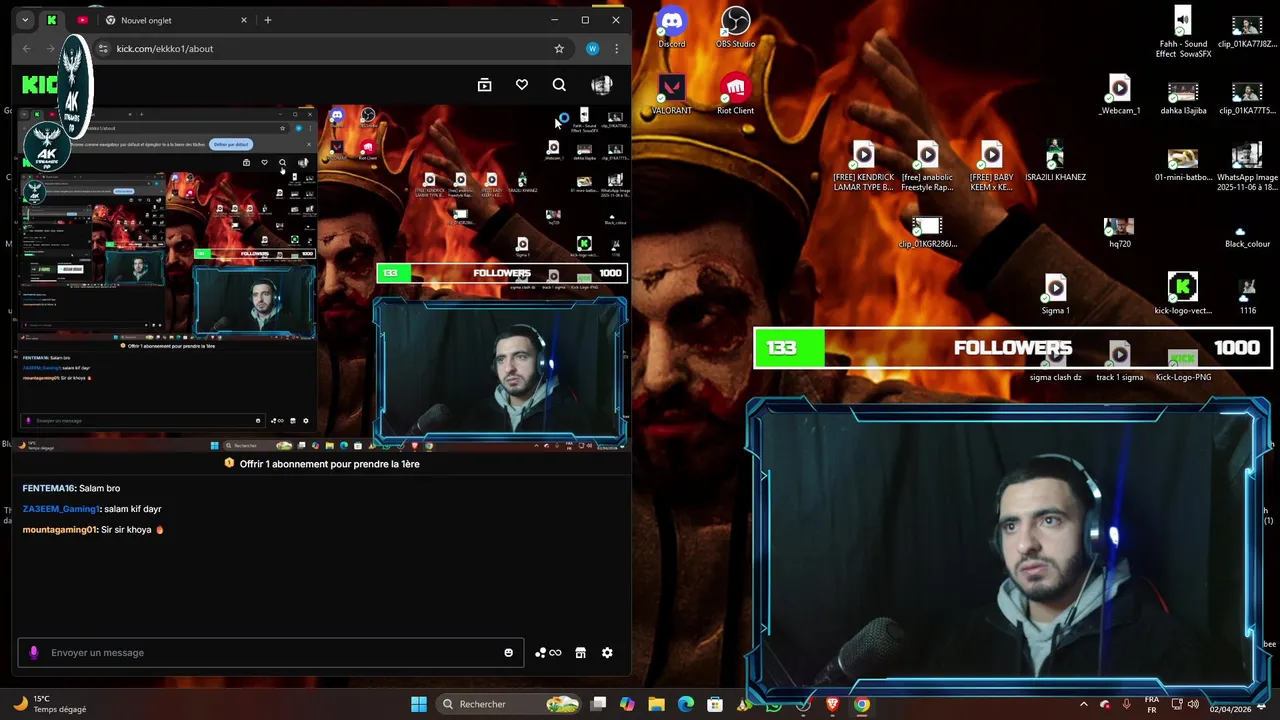
Task: Open Task View on taskbar
Action: coord(598,704)
